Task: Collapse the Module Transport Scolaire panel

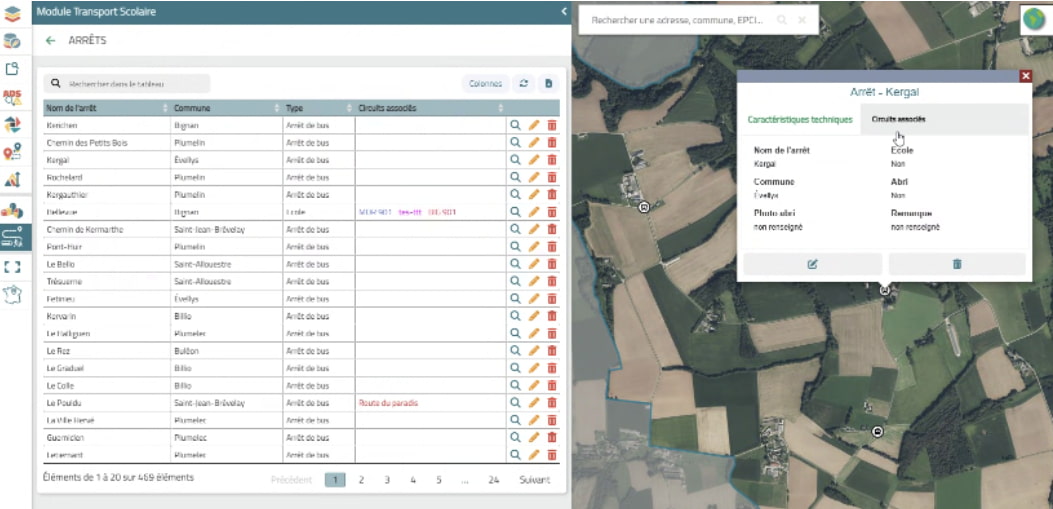Action: click(564, 12)
